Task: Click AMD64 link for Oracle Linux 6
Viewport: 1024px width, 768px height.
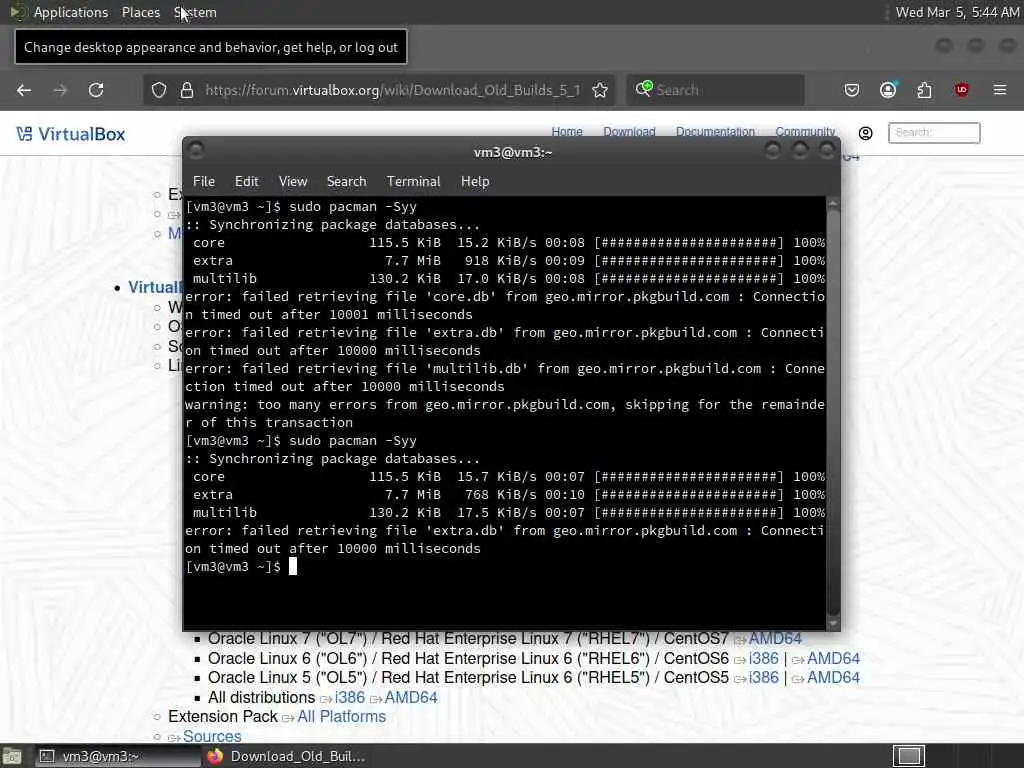Action: [x=833, y=658]
